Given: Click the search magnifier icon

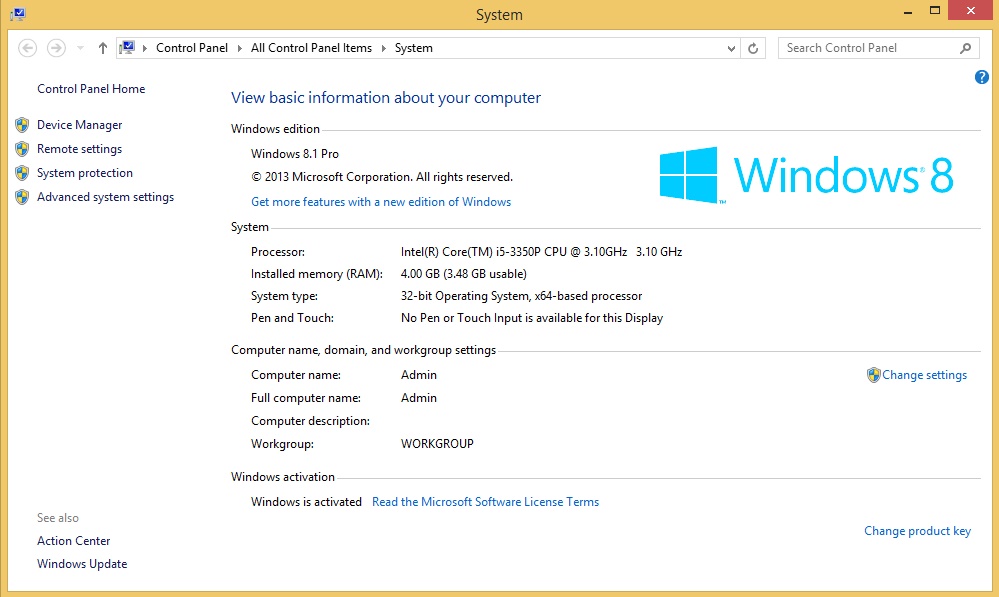Looking at the screenshot, I should 965,48.
